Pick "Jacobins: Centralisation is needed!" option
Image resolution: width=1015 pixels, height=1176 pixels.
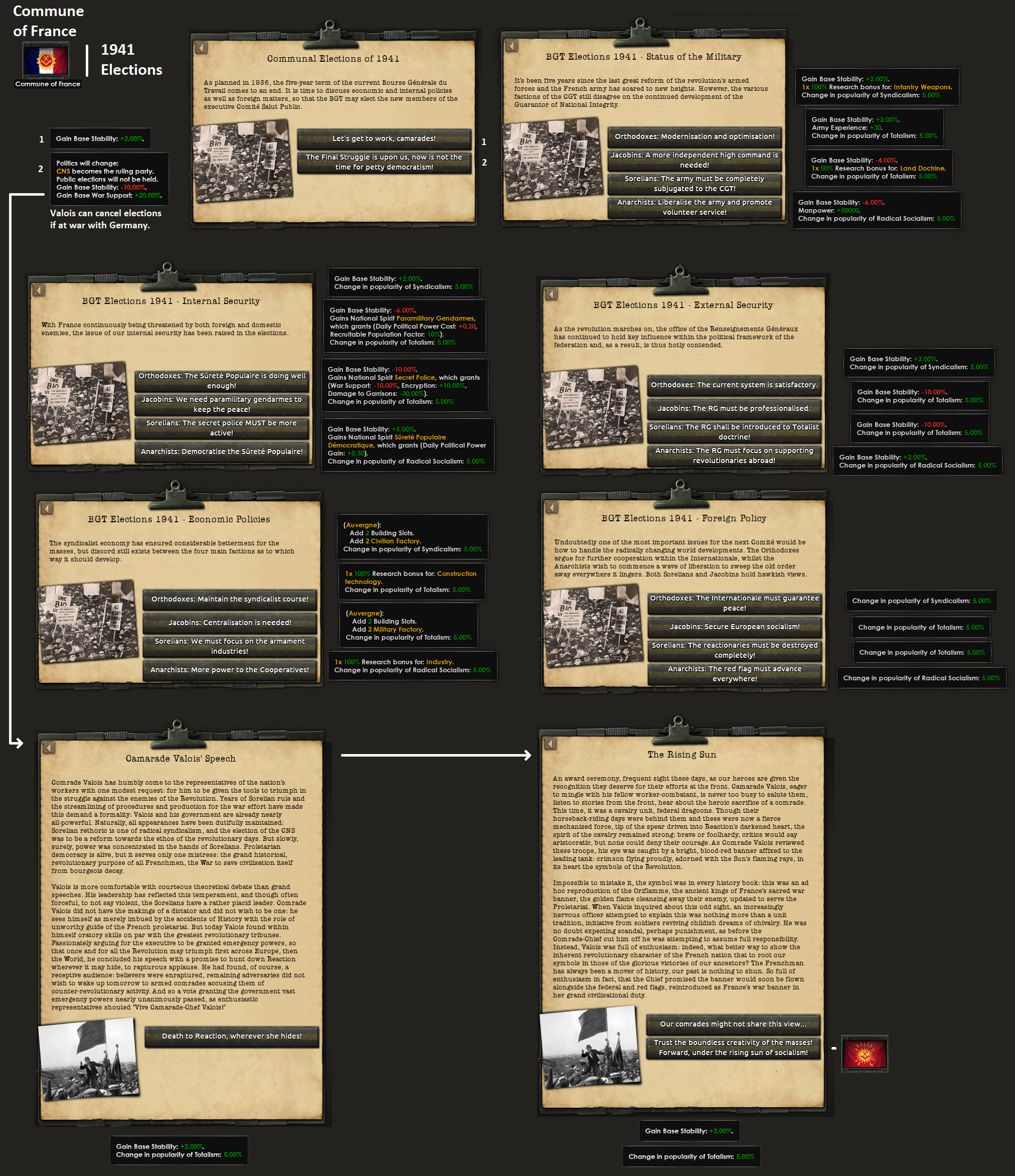pyautogui.click(x=229, y=623)
